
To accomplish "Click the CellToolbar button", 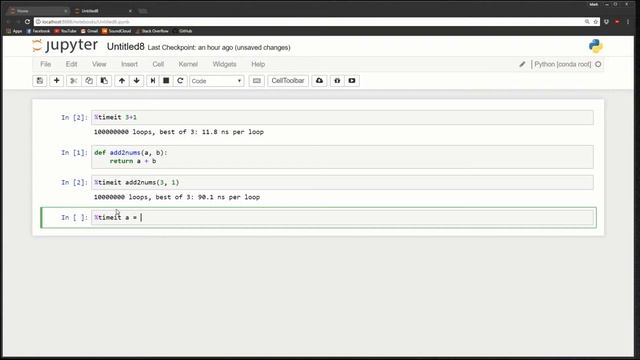I will pyautogui.click(x=288, y=81).
